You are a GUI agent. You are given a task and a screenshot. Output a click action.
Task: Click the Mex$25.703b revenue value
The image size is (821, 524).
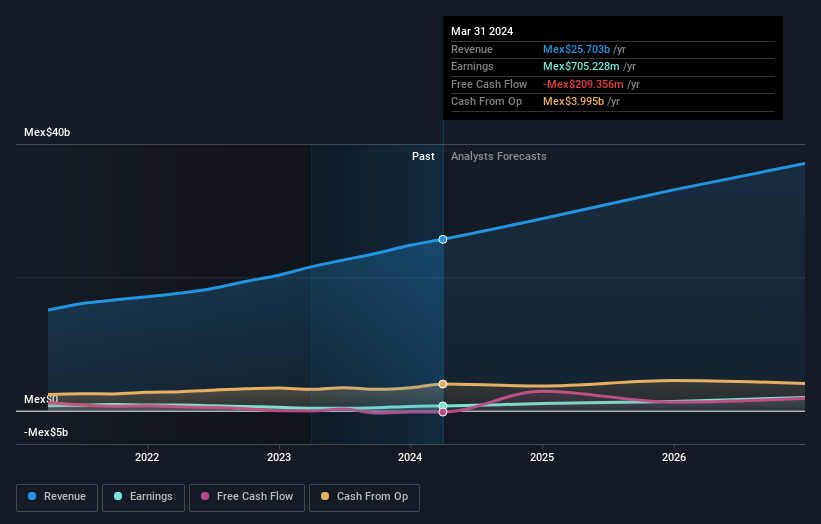(576, 49)
